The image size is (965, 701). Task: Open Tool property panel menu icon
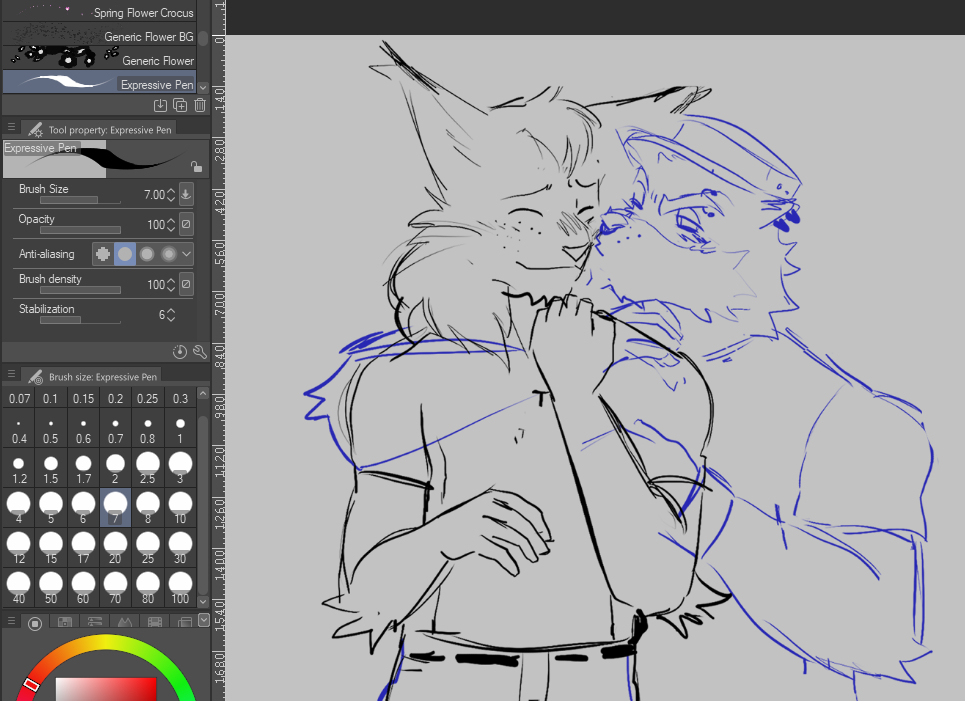point(11,128)
